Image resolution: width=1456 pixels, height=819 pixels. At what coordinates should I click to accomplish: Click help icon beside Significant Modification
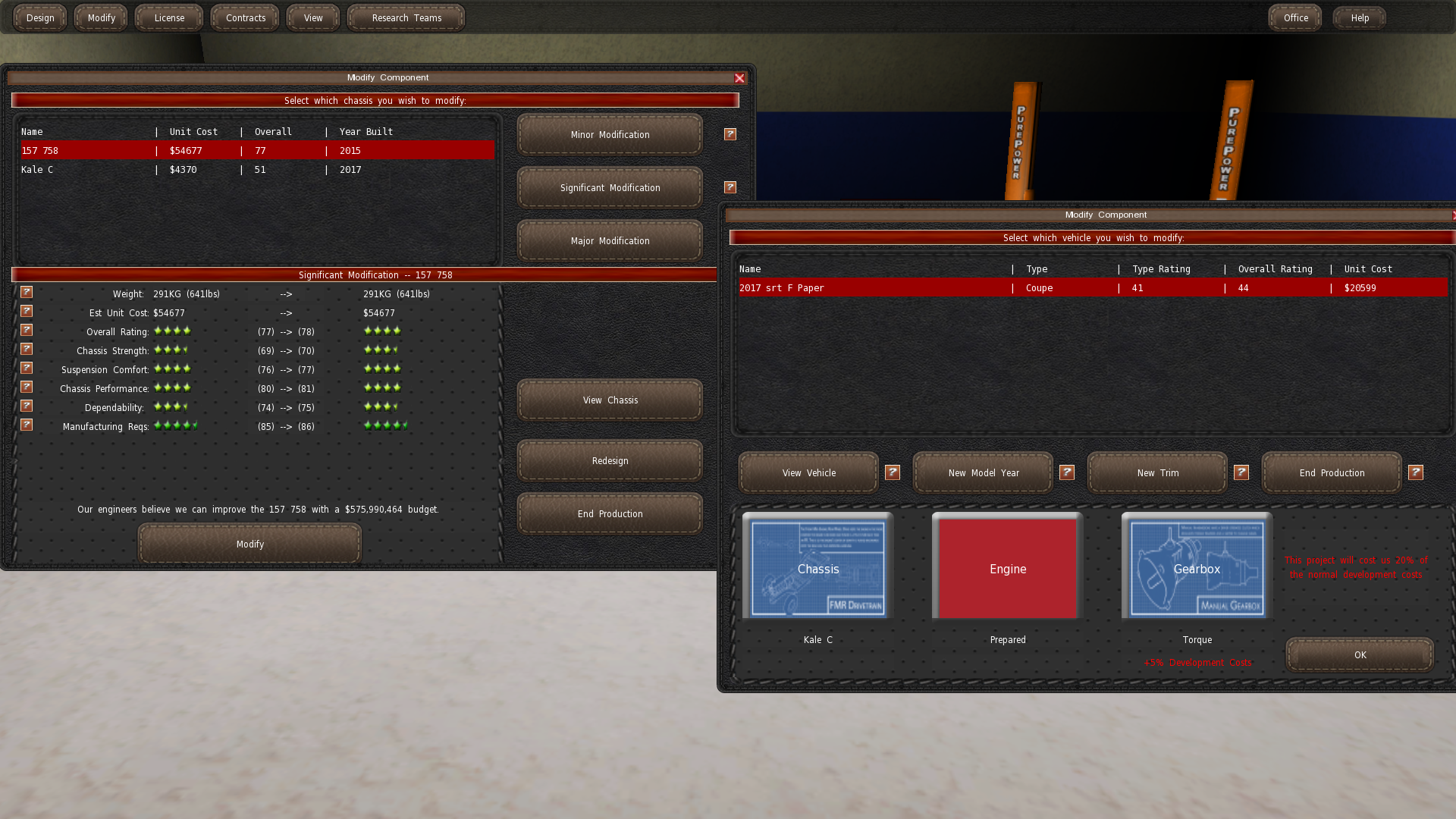[x=730, y=187]
